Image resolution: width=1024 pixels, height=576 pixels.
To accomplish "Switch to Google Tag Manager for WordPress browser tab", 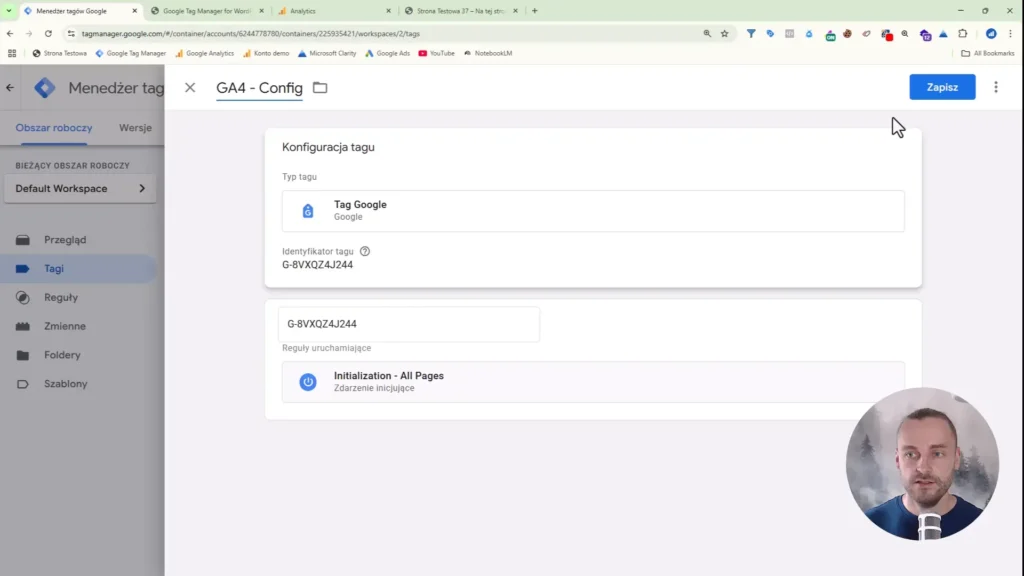I will tap(206, 11).
